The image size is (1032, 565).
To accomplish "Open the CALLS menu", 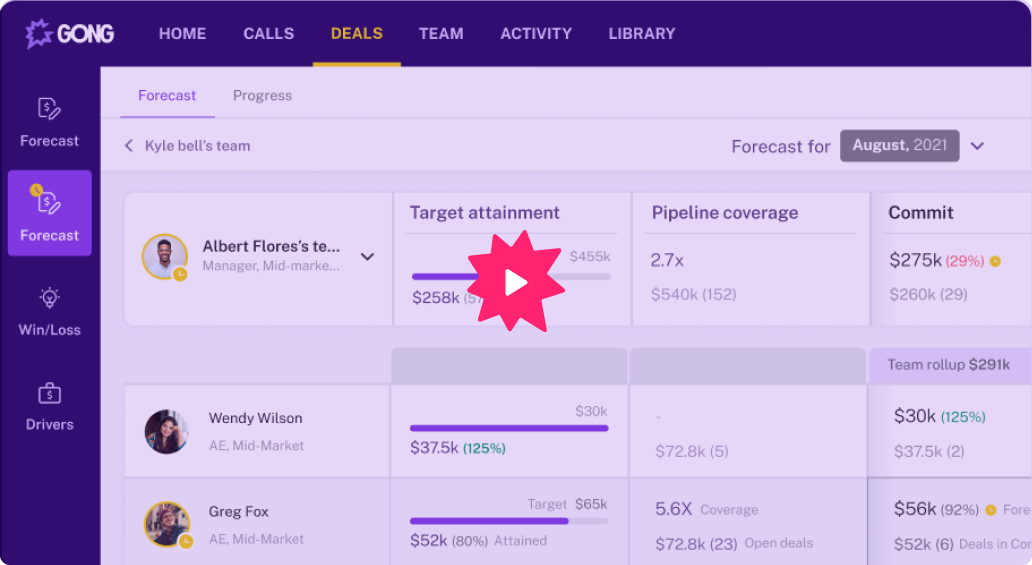I will tap(269, 34).
